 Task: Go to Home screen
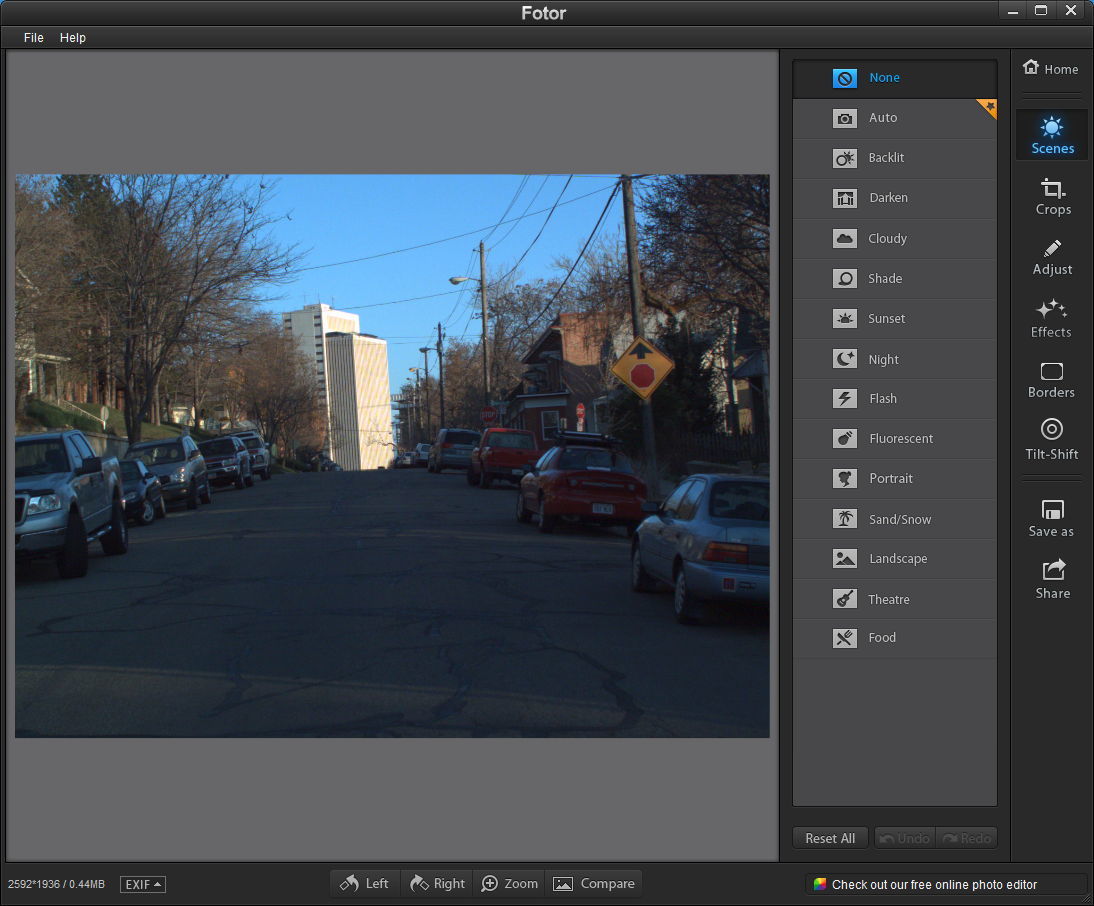1051,68
